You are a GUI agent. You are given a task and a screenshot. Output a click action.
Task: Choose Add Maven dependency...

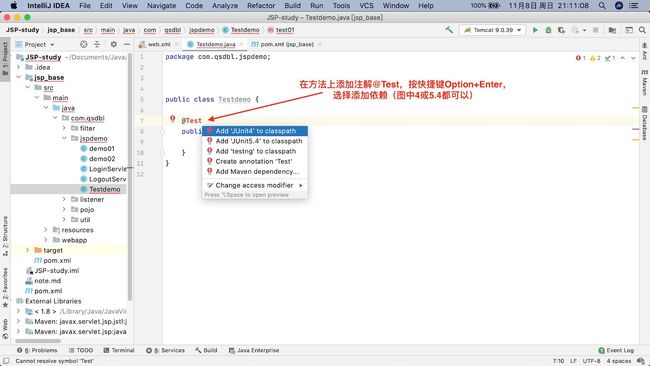point(255,172)
